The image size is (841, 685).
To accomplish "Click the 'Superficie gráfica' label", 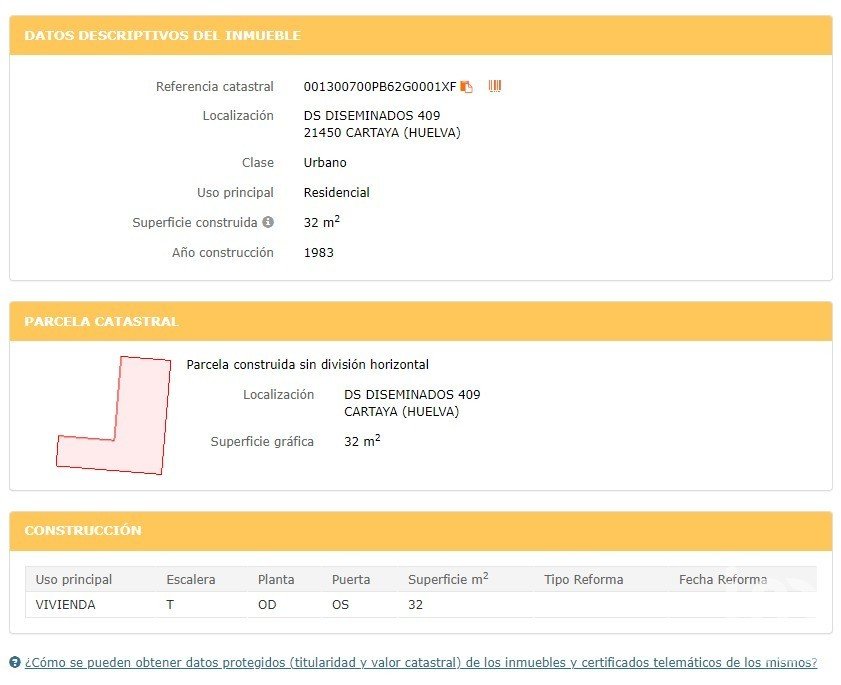I will 262,441.
